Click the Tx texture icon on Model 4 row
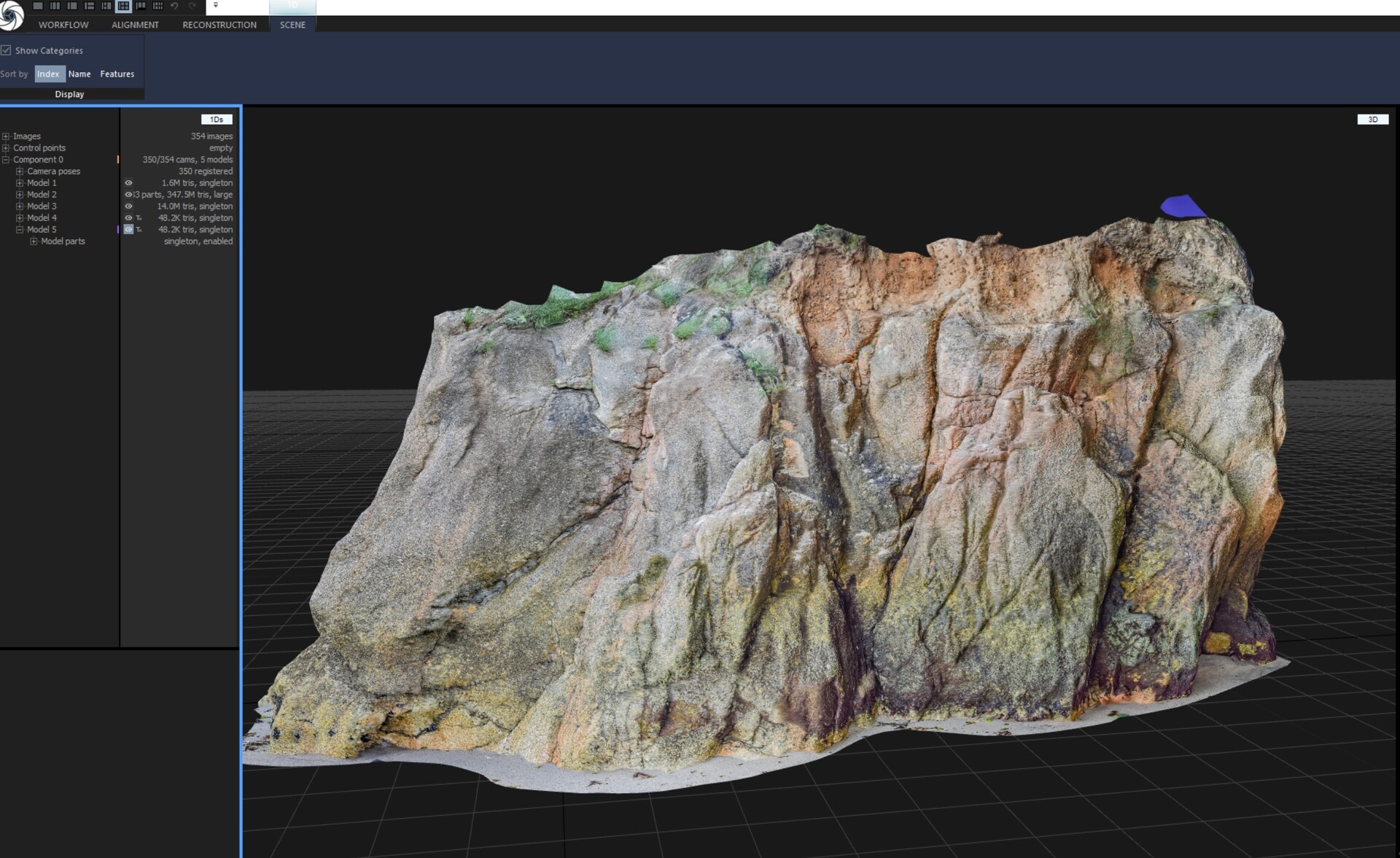1400x858 pixels. [139, 218]
